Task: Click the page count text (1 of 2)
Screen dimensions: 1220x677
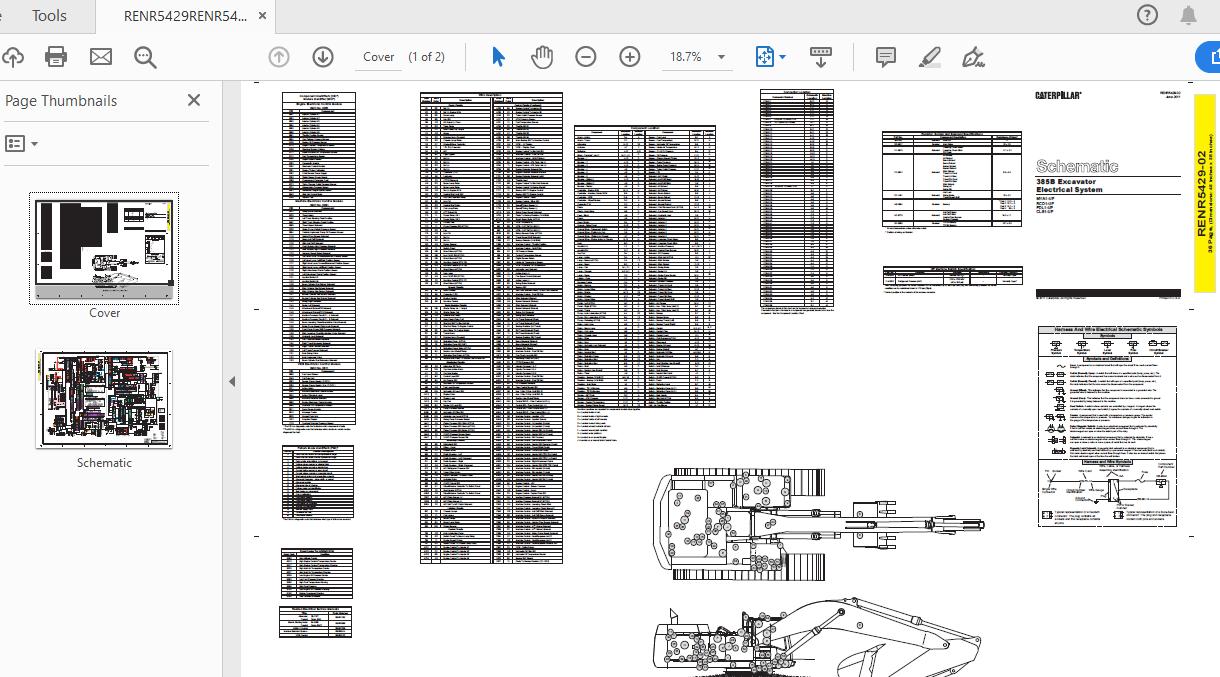Action: click(426, 57)
